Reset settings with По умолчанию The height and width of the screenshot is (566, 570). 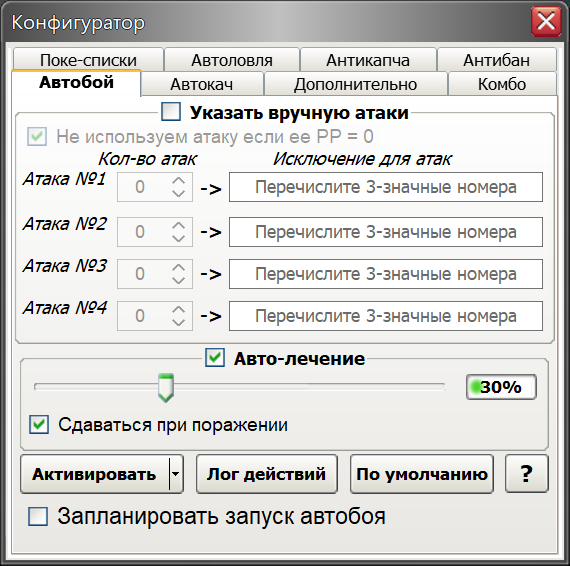(x=422, y=474)
